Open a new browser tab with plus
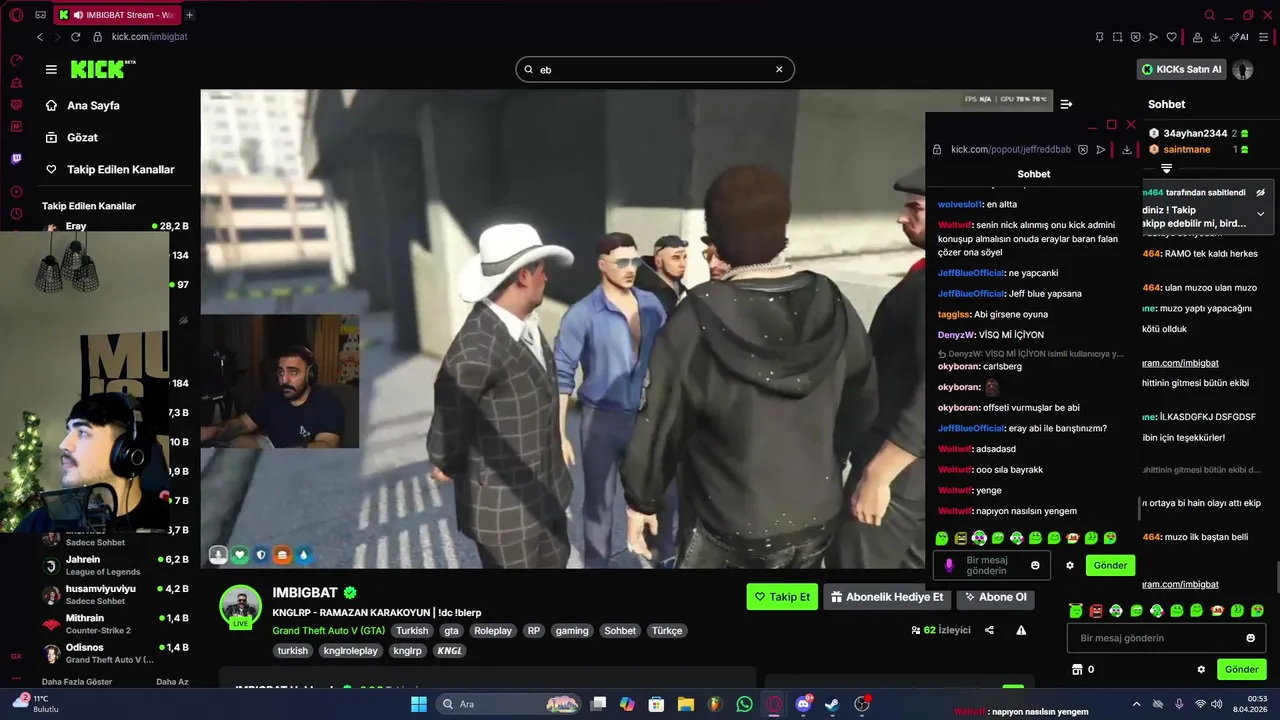This screenshot has height=720, width=1280. [x=189, y=15]
